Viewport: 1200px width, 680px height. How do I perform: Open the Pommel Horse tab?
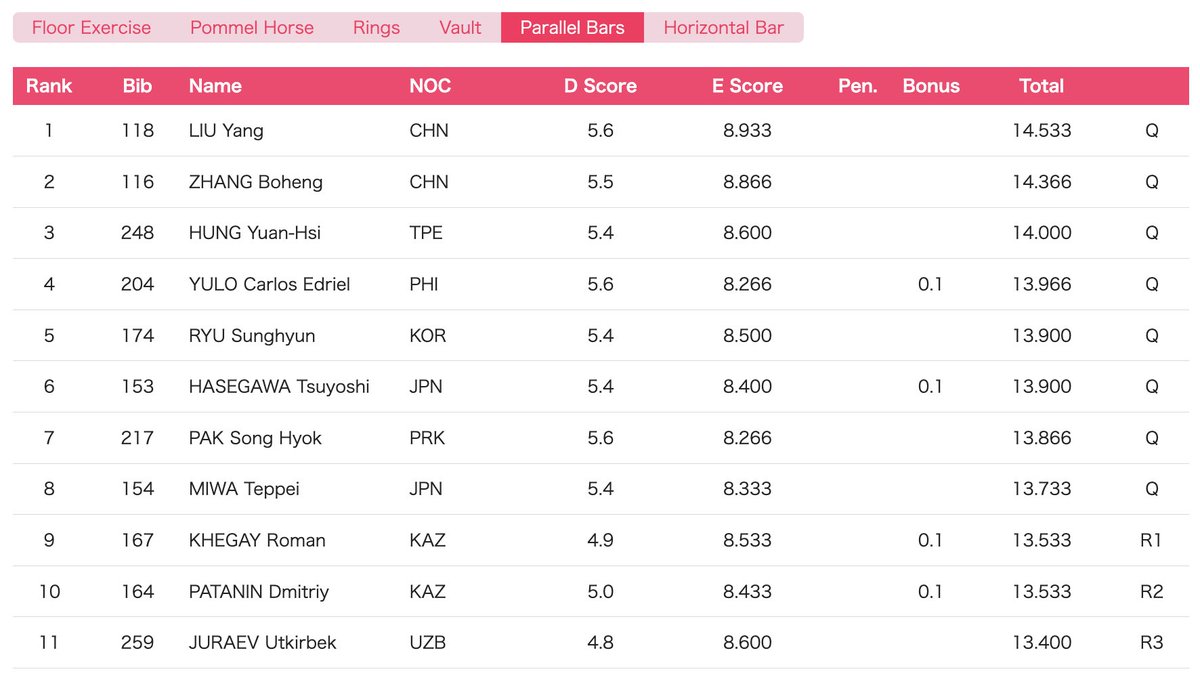(252, 28)
